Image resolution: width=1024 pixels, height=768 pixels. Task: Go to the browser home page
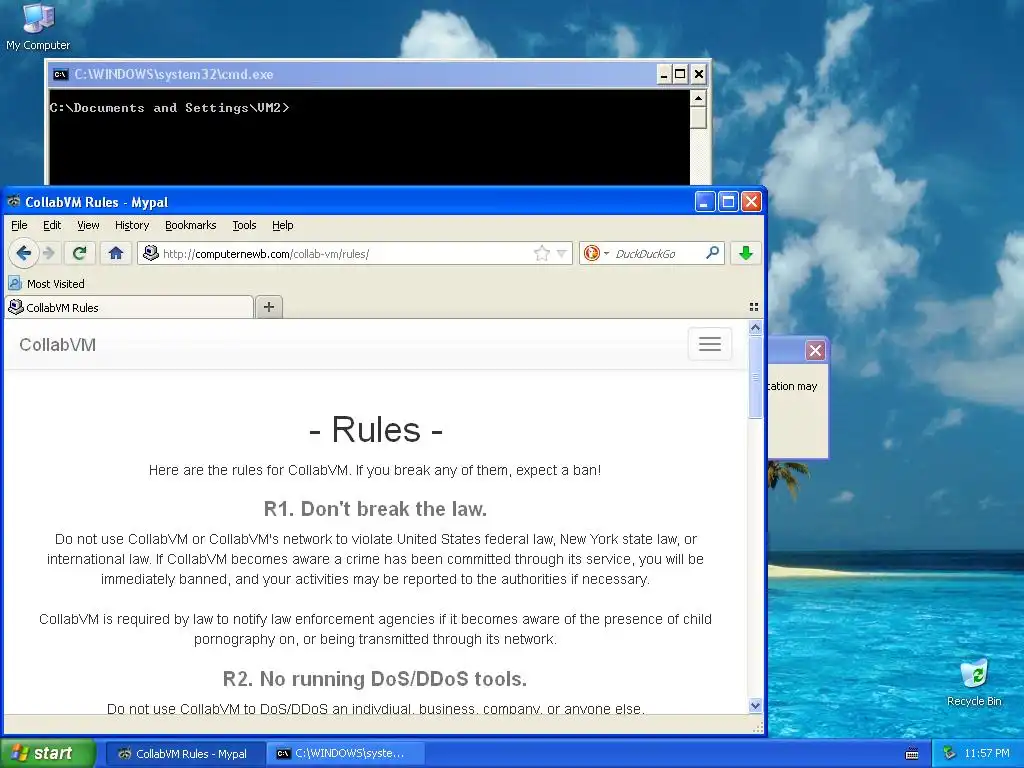coord(116,253)
